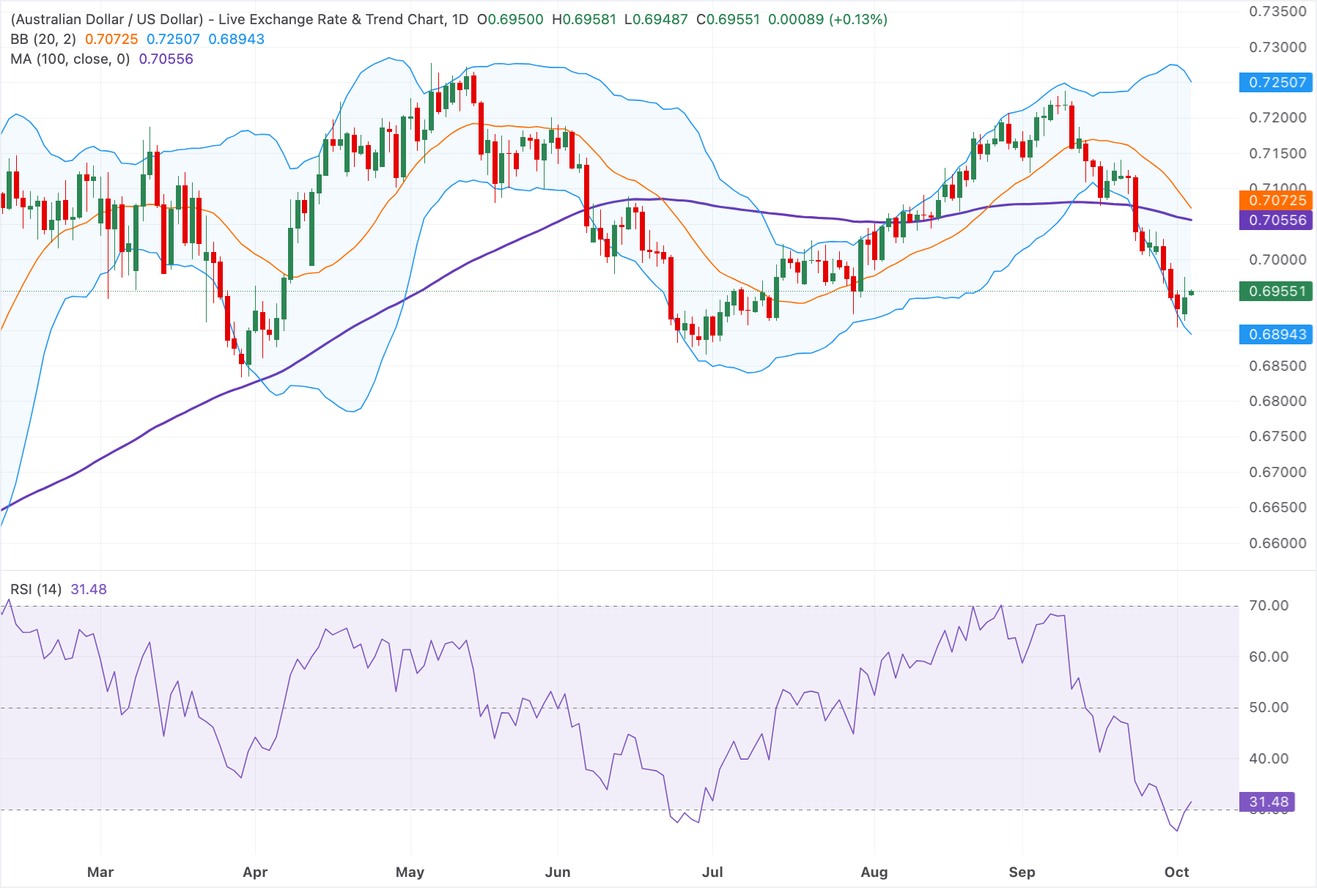1317x896 pixels.
Task: Click the 31.48 value beside RSI (14)
Action: coord(89,589)
